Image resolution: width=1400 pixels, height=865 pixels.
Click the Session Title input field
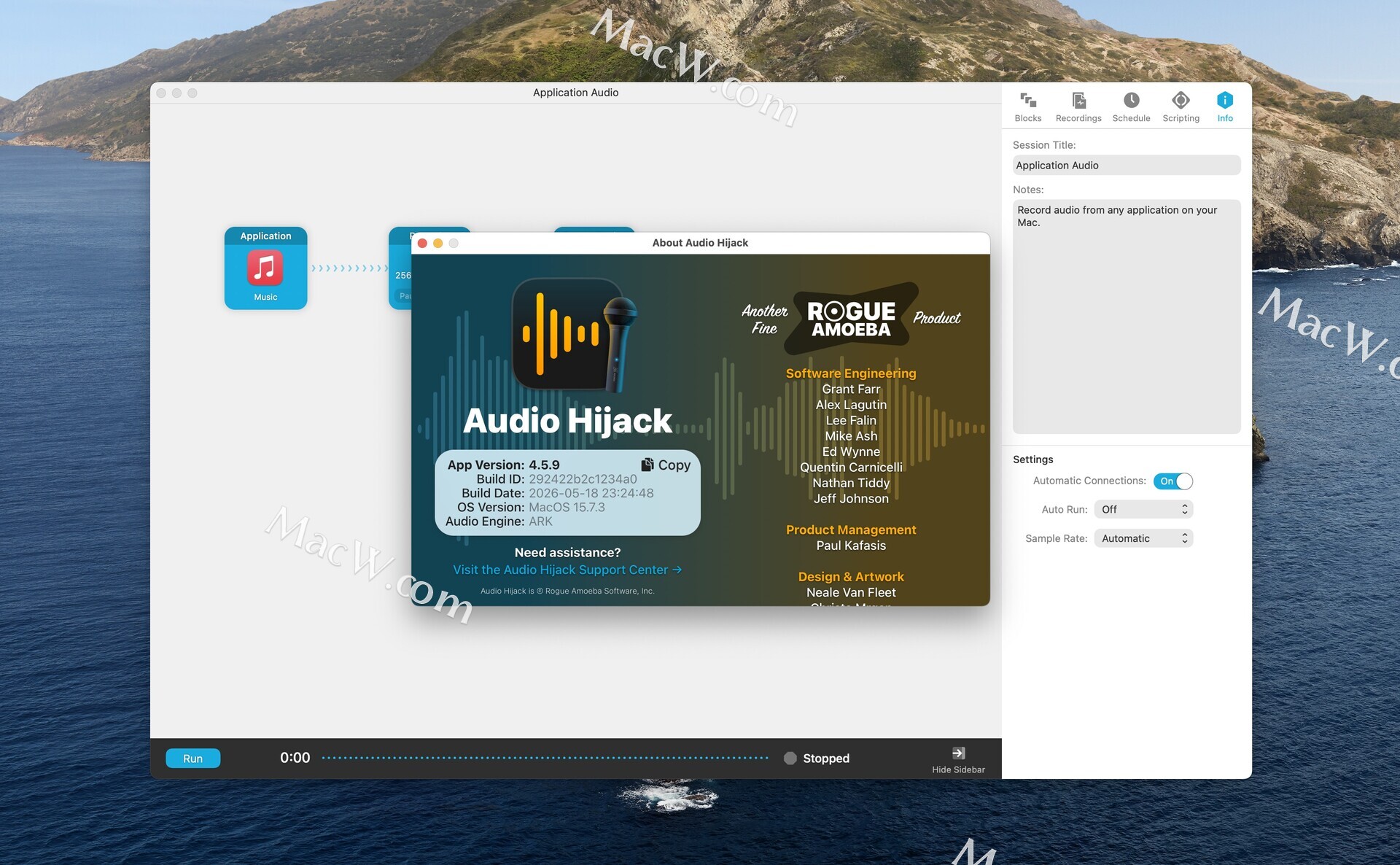coord(1127,165)
